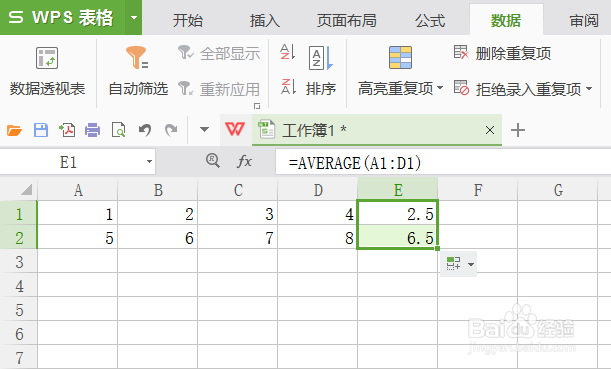Add a new document tab with plus
This screenshot has width=611, height=369.
pos(518,130)
